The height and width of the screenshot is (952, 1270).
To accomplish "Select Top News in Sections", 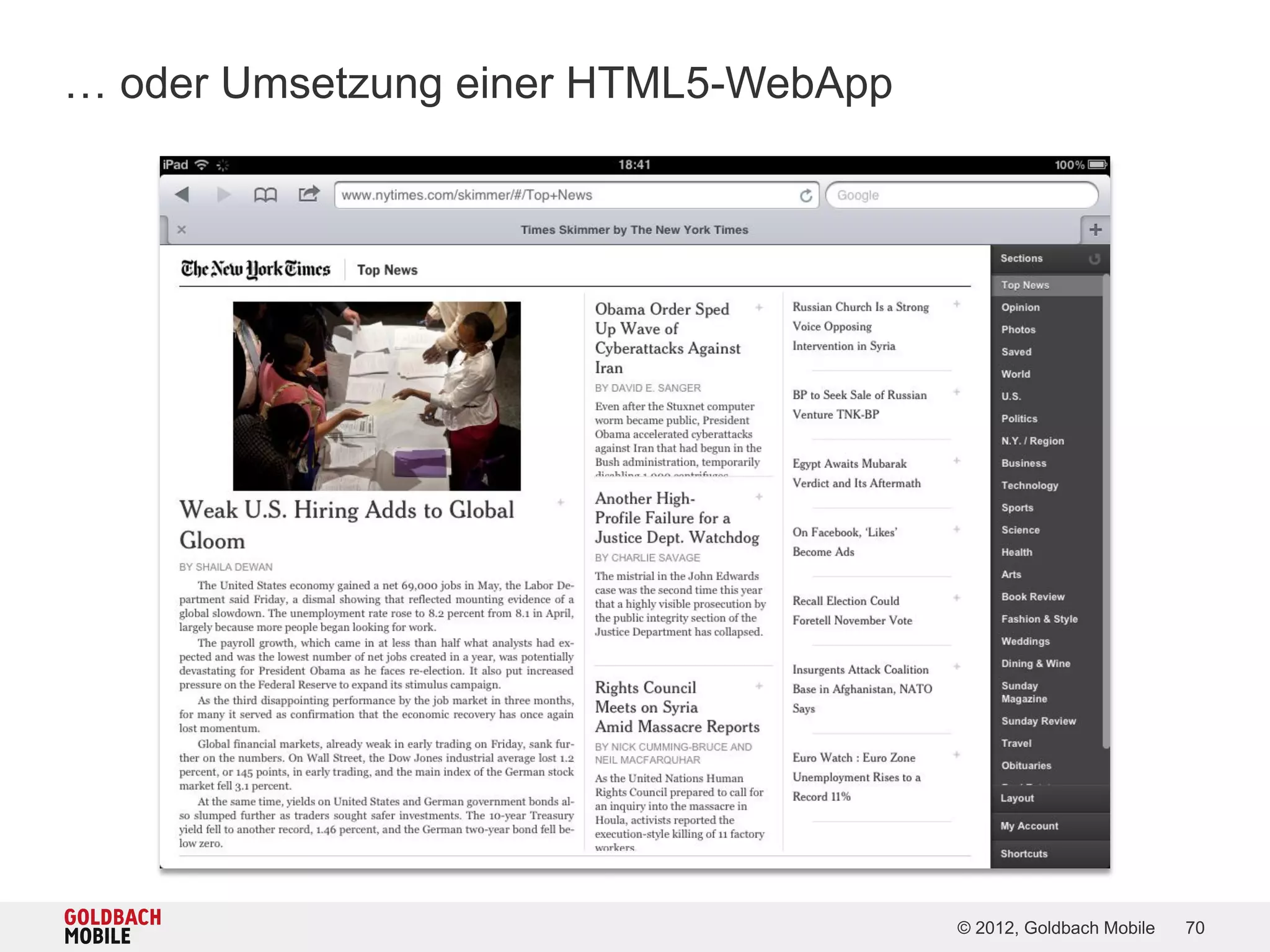I will pyautogui.click(x=1046, y=285).
